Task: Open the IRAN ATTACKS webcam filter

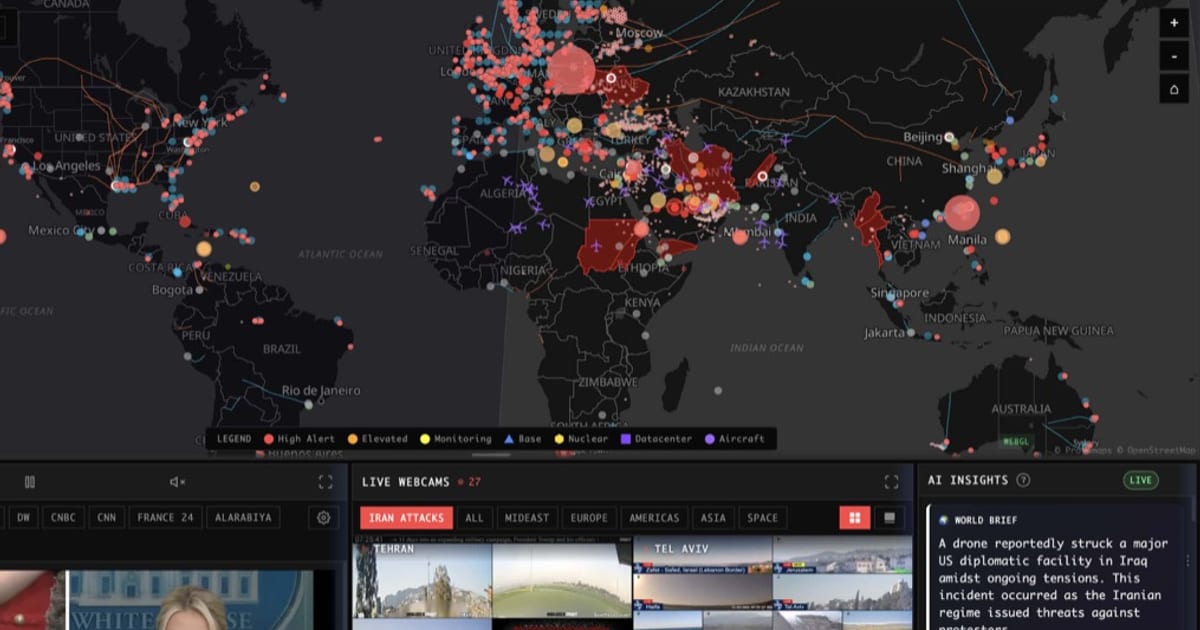Action: 407,518
